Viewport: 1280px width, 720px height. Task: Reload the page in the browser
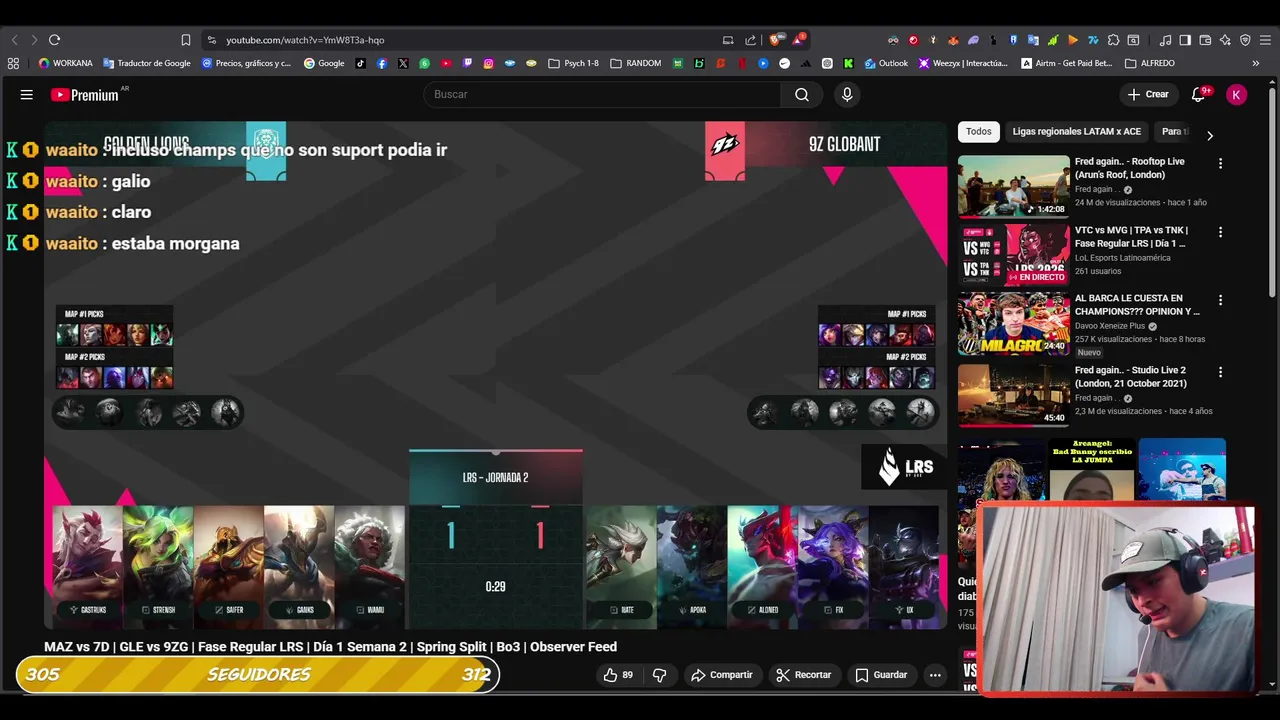[x=54, y=40]
